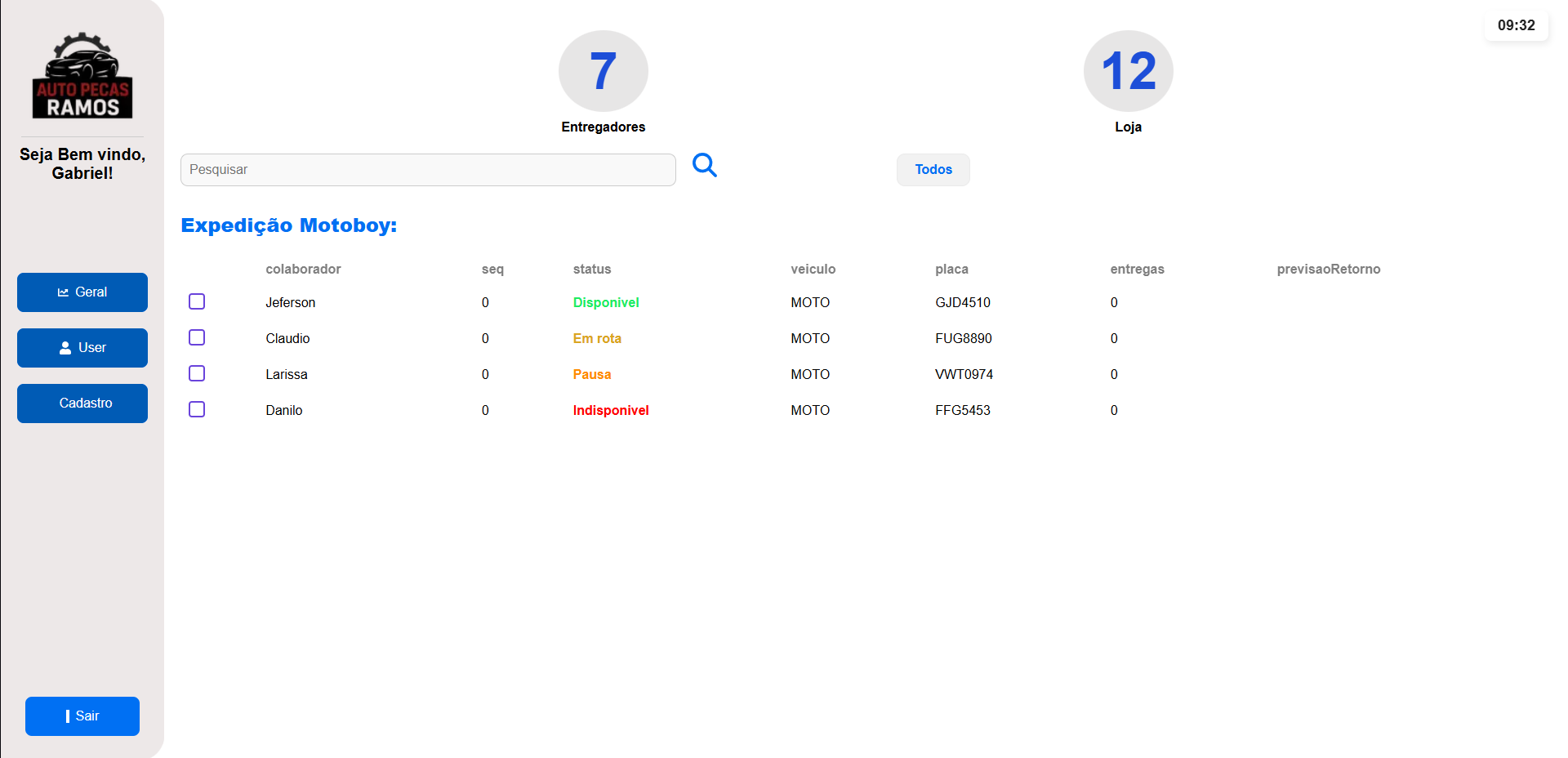1568x758 pixels.
Task: Click the orange Pausa status label
Action: [x=591, y=374]
